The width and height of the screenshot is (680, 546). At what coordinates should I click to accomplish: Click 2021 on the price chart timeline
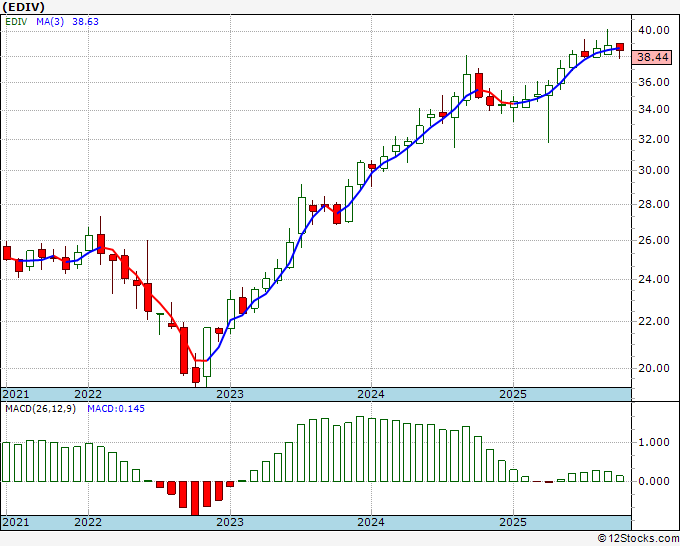click(16, 394)
